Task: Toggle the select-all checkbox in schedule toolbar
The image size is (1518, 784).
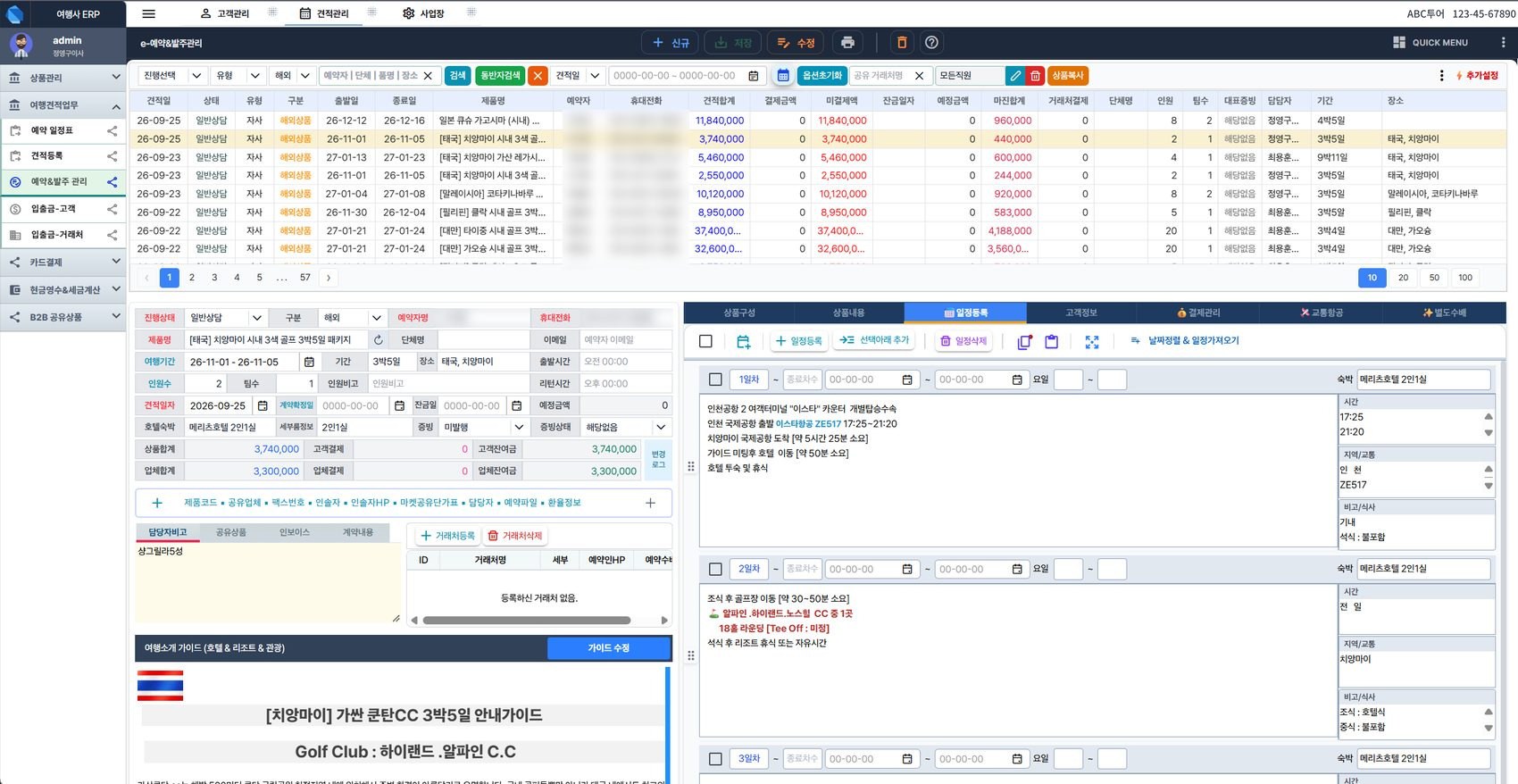Action: coord(705,341)
